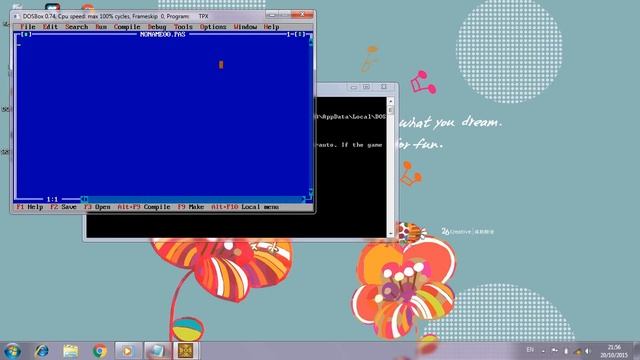Minimize the DOSBox TPX window
This screenshot has width=640, height=360.
tap(272, 15)
